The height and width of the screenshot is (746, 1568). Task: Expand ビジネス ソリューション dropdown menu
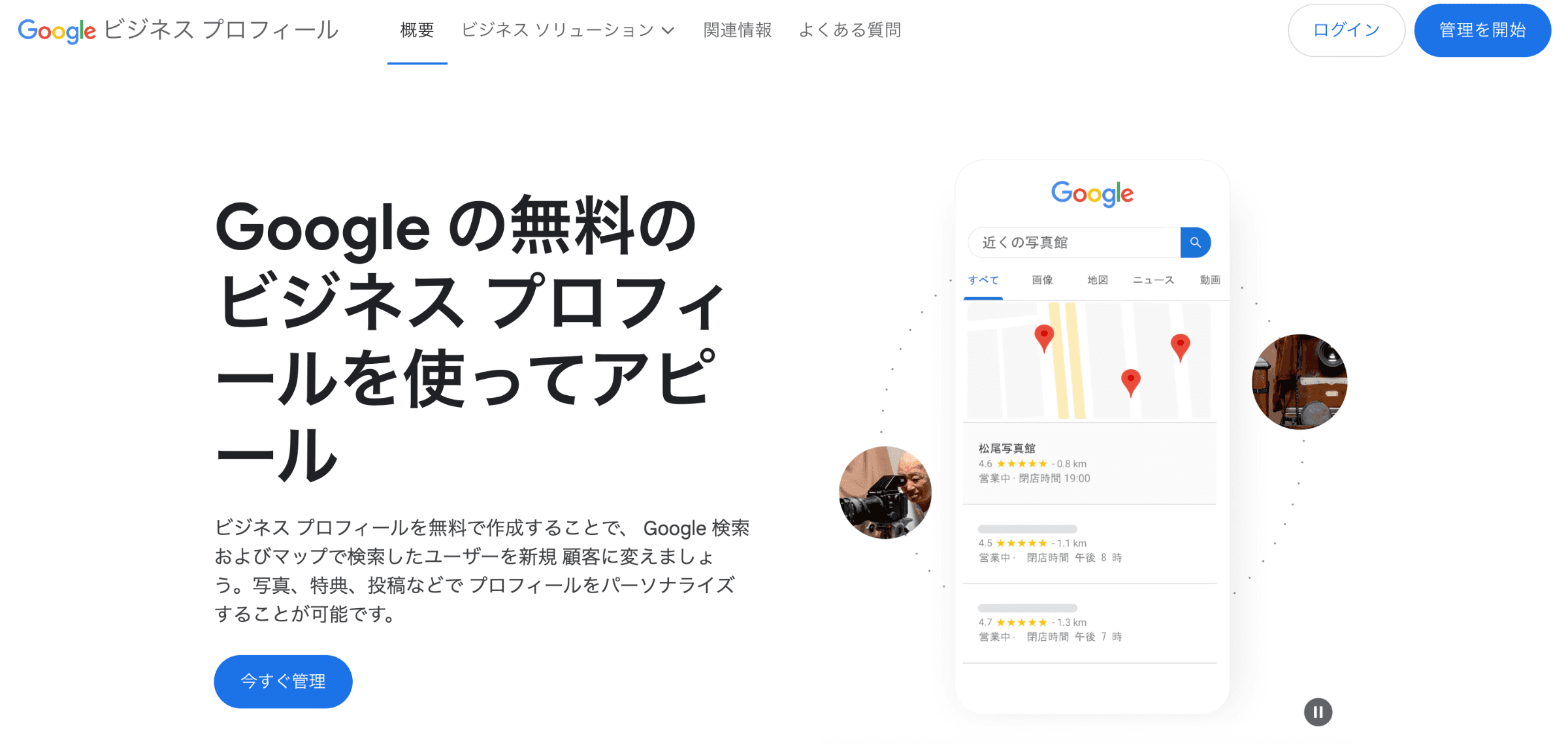click(567, 30)
